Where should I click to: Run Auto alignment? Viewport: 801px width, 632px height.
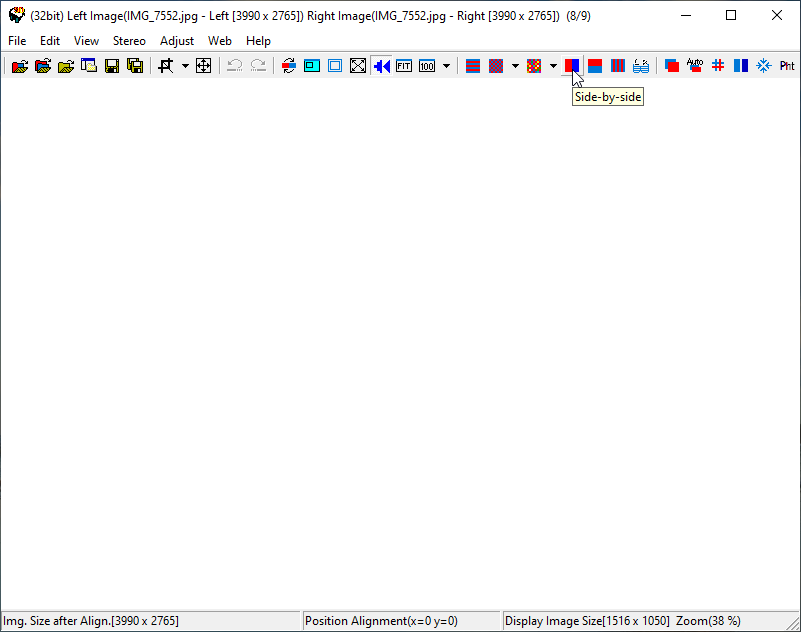(x=695, y=66)
